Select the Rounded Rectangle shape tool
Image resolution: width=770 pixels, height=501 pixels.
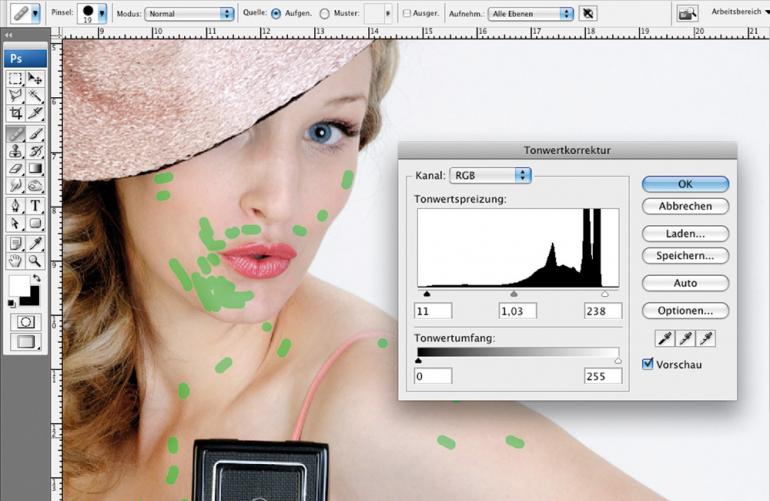point(35,223)
